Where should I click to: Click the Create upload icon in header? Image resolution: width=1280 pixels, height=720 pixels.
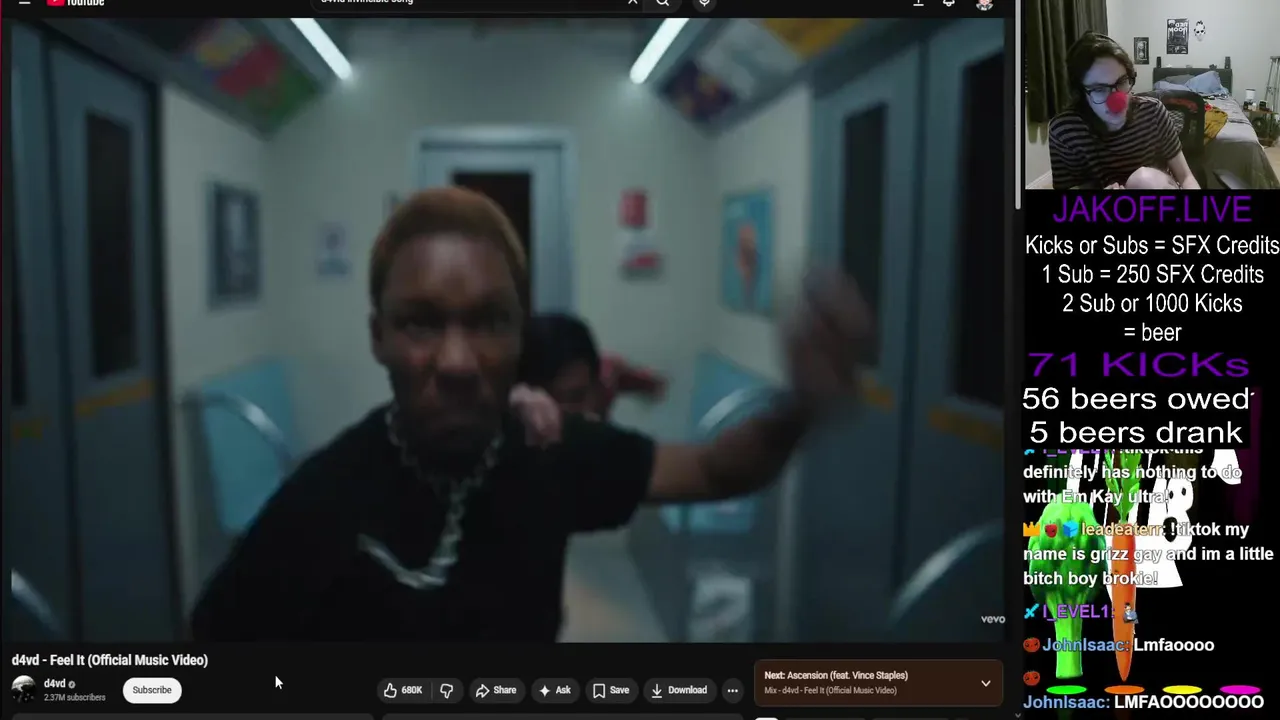pos(918,3)
